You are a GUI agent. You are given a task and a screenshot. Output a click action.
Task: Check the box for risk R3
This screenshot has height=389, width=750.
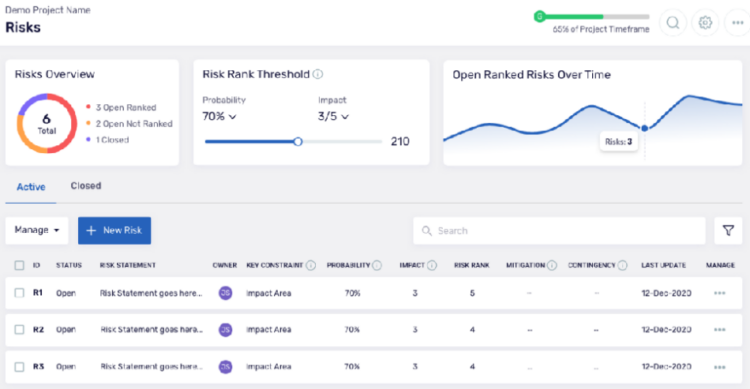pos(19,367)
